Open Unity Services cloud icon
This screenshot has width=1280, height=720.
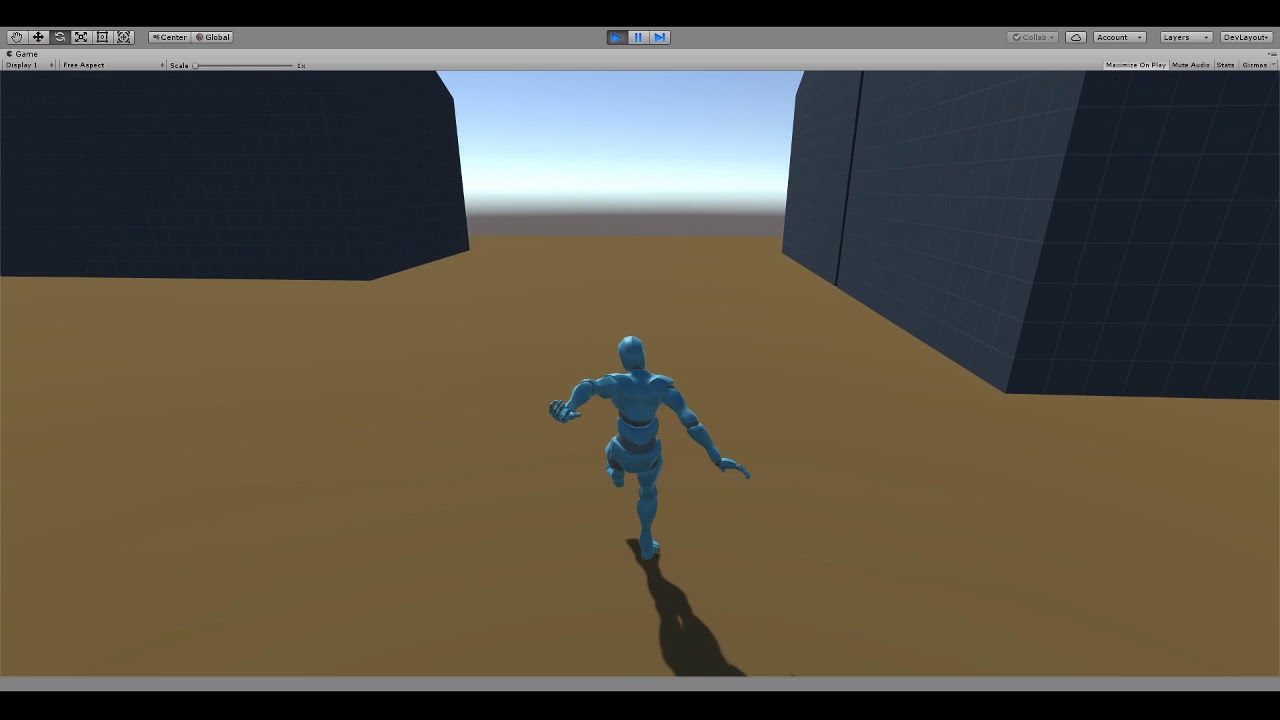pyautogui.click(x=1076, y=37)
